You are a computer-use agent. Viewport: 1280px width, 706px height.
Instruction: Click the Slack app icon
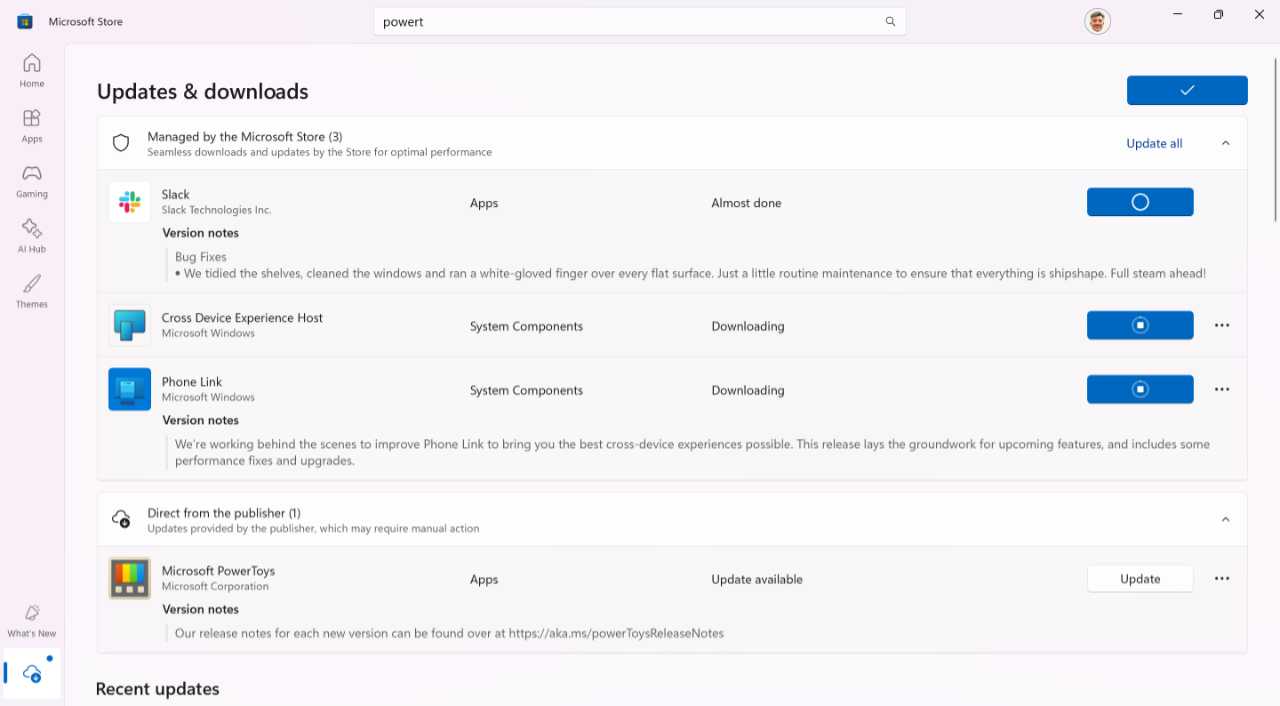pyautogui.click(x=129, y=202)
